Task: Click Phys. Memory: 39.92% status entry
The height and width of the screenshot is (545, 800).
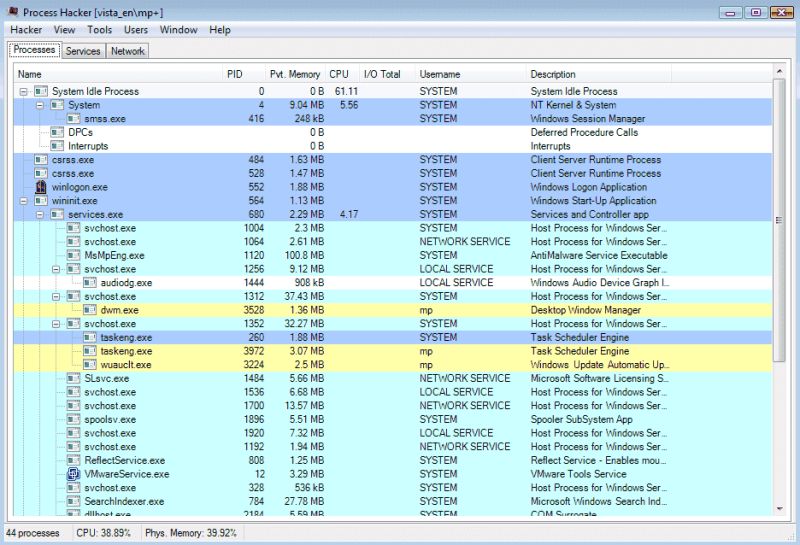Action: click(x=191, y=533)
